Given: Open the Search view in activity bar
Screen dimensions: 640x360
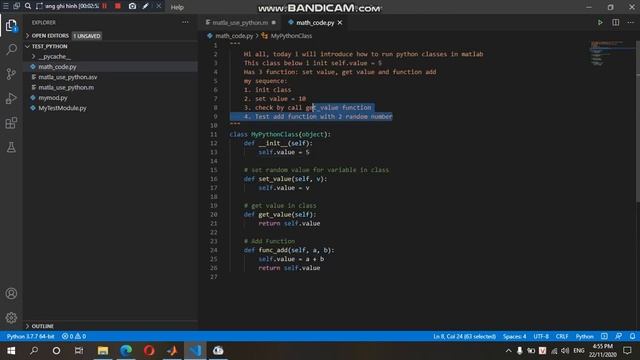Looking at the screenshot, I should coord(11,50).
